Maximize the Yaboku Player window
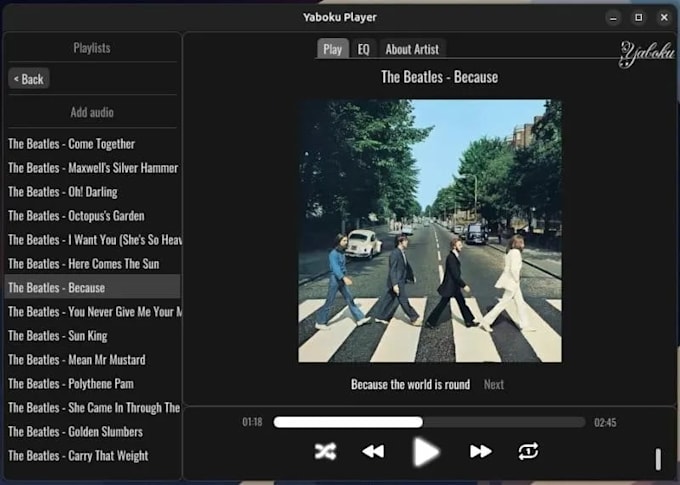Image resolution: width=680 pixels, height=485 pixels. coord(639,18)
